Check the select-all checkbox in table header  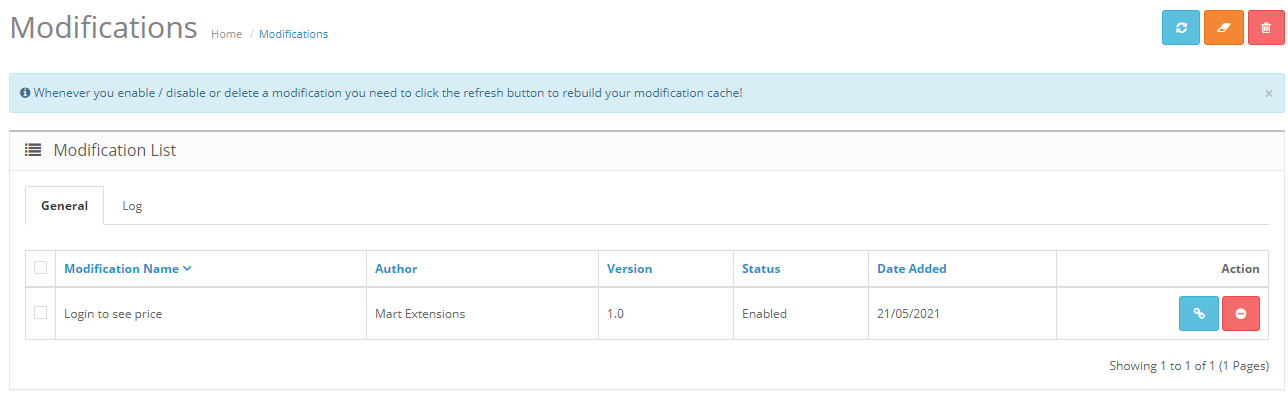tap(41, 267)
